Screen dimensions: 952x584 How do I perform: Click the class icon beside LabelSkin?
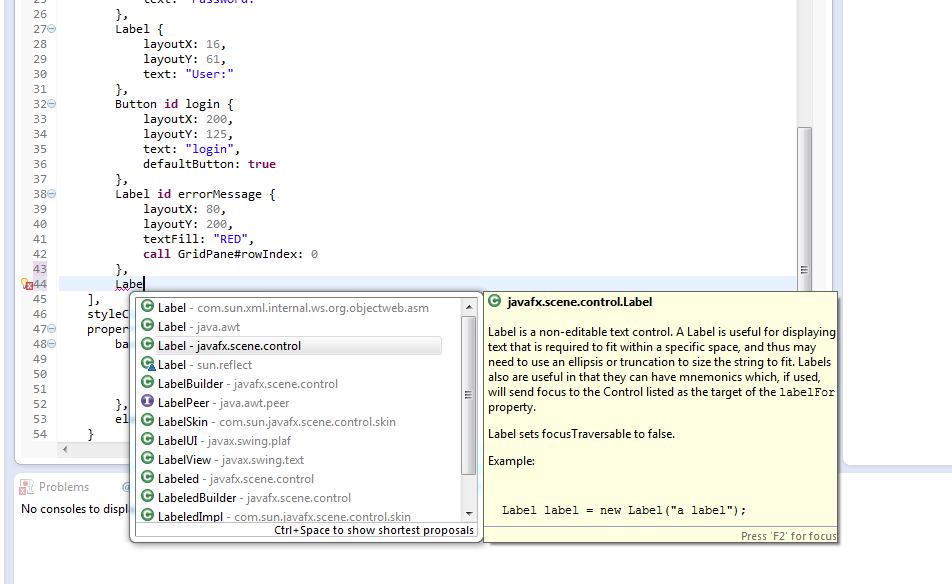click(x=147, y=420)
